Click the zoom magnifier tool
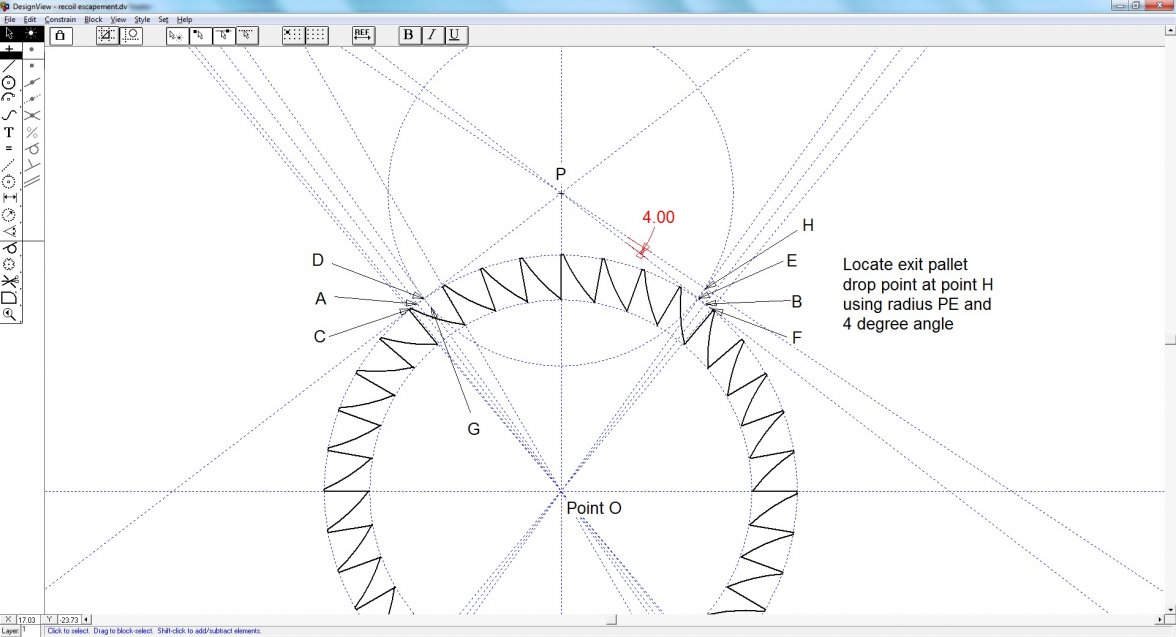 coord(9,314)
